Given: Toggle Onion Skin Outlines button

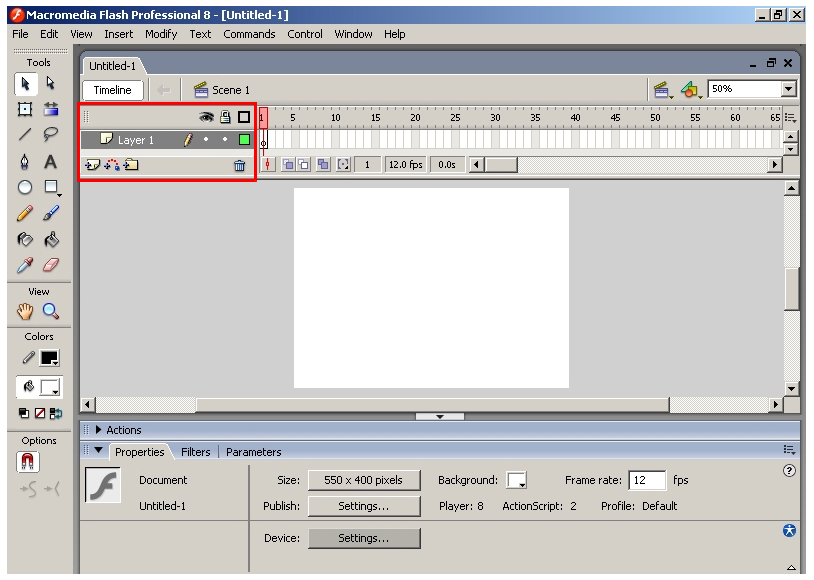Looking at the screenshot, I should click(303, 165).
